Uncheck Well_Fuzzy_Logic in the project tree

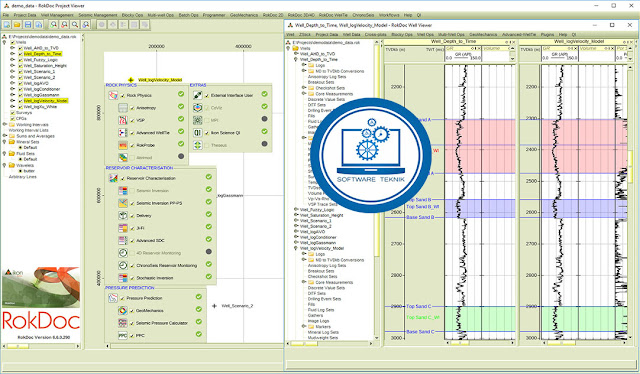(20, 60)
